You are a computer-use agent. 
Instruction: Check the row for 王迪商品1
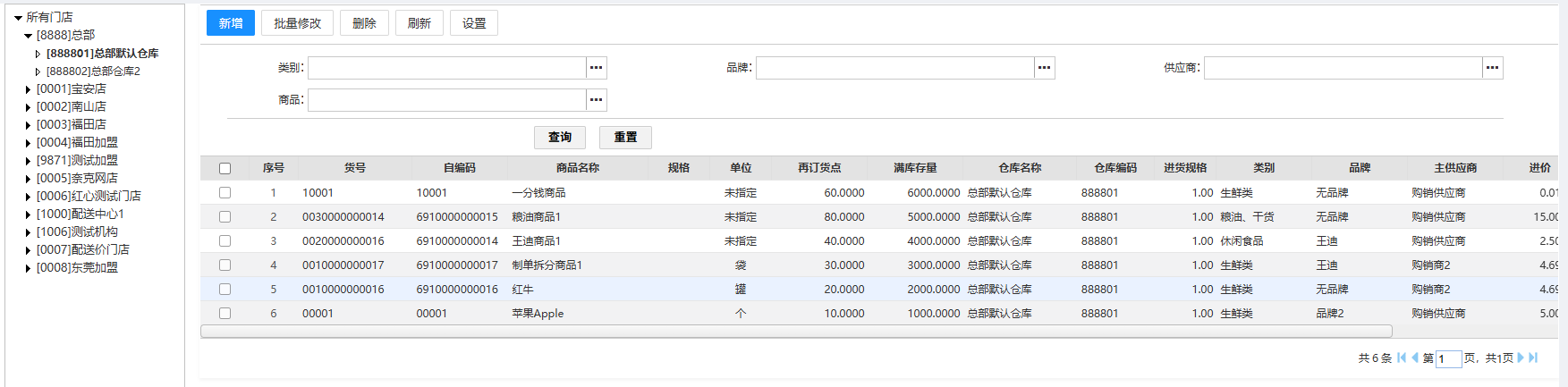point(225,240)
